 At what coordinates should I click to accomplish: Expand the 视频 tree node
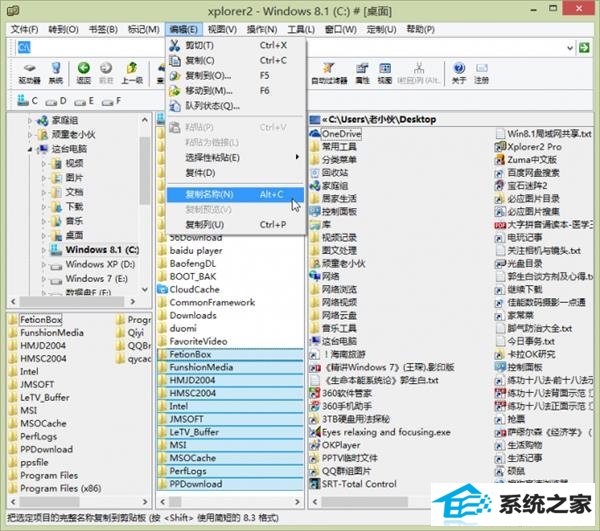(44, 164)
